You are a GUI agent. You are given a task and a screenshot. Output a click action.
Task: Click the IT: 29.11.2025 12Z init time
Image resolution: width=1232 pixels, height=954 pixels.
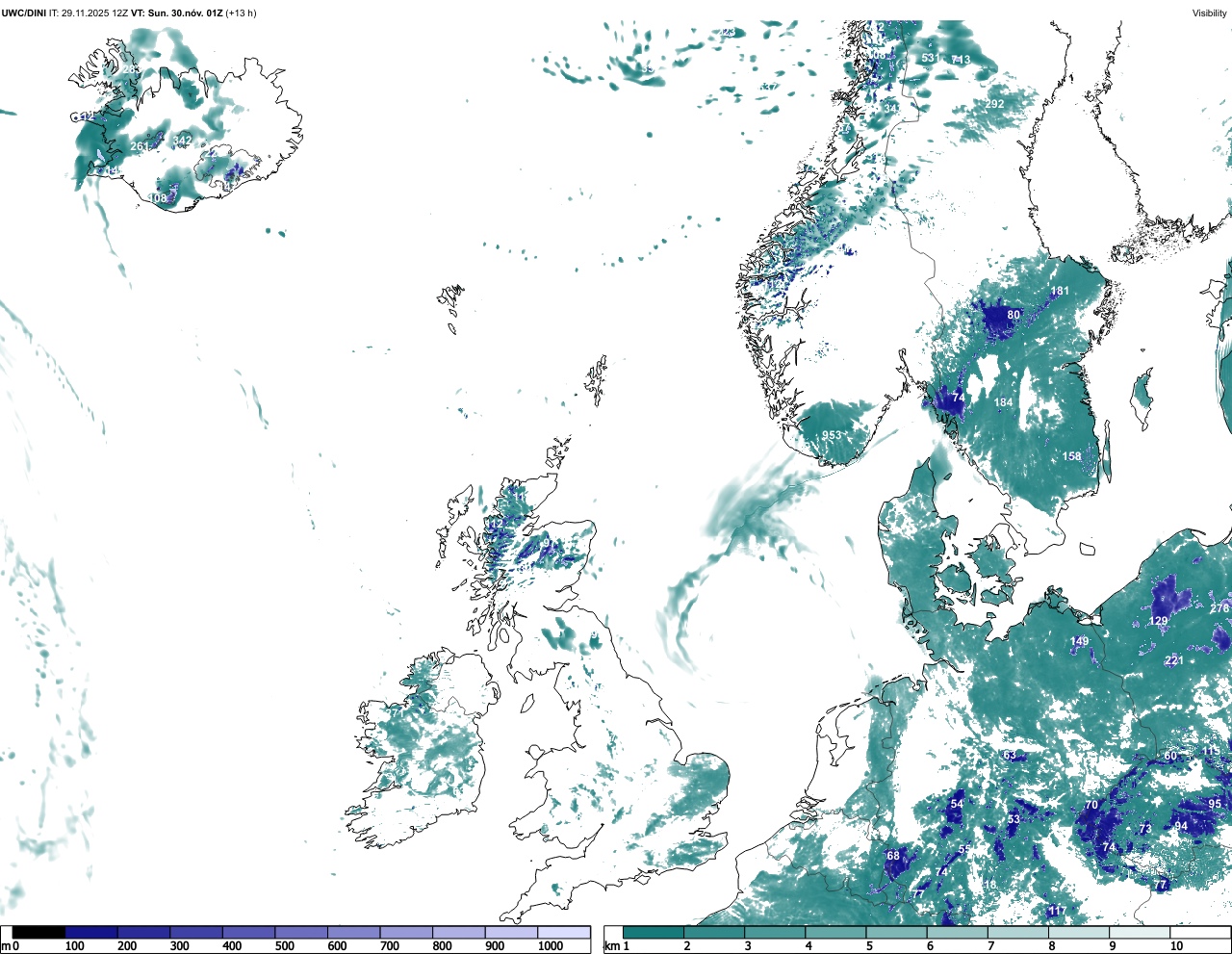coord(89,13)
